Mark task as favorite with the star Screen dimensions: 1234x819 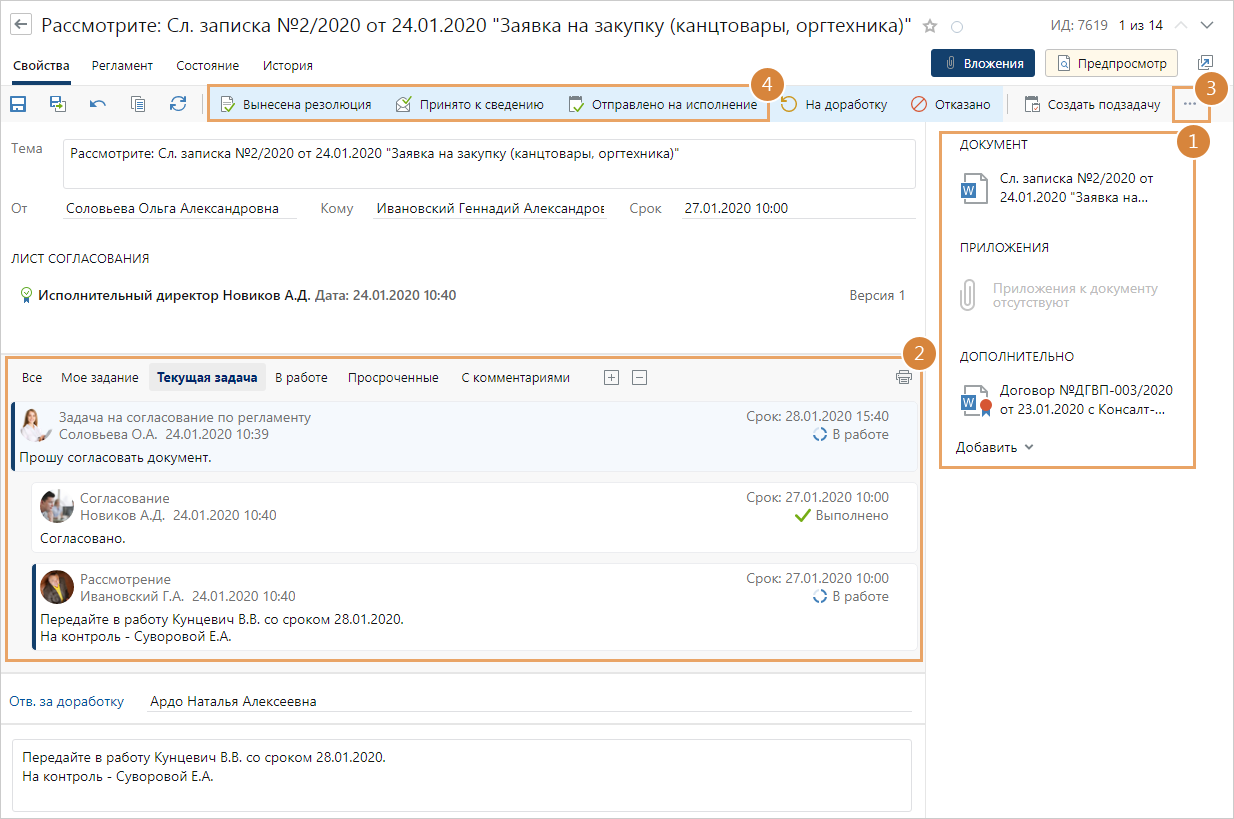[x=930, y=26]
